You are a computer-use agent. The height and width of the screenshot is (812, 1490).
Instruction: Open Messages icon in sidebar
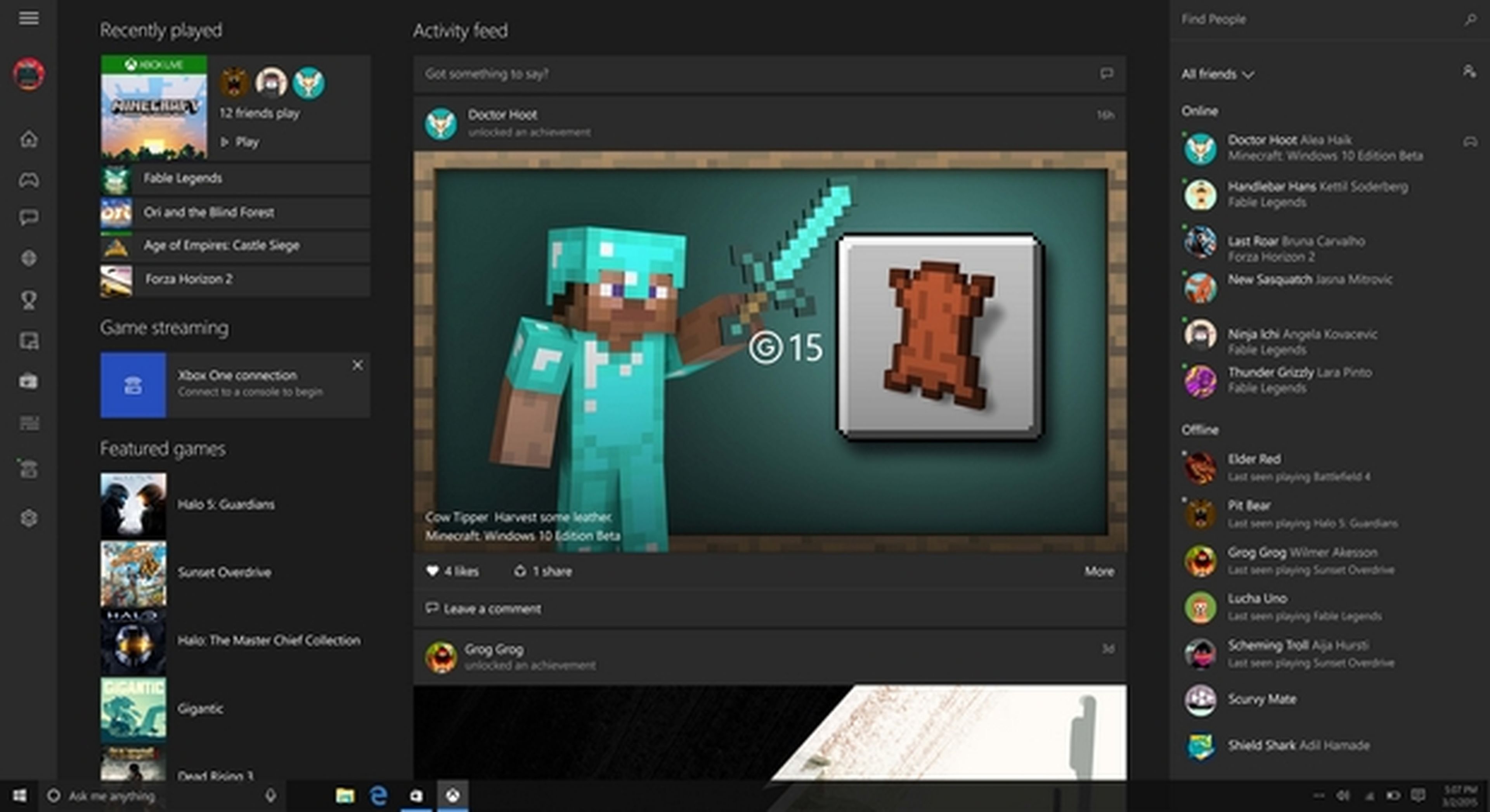coord(28,218)
